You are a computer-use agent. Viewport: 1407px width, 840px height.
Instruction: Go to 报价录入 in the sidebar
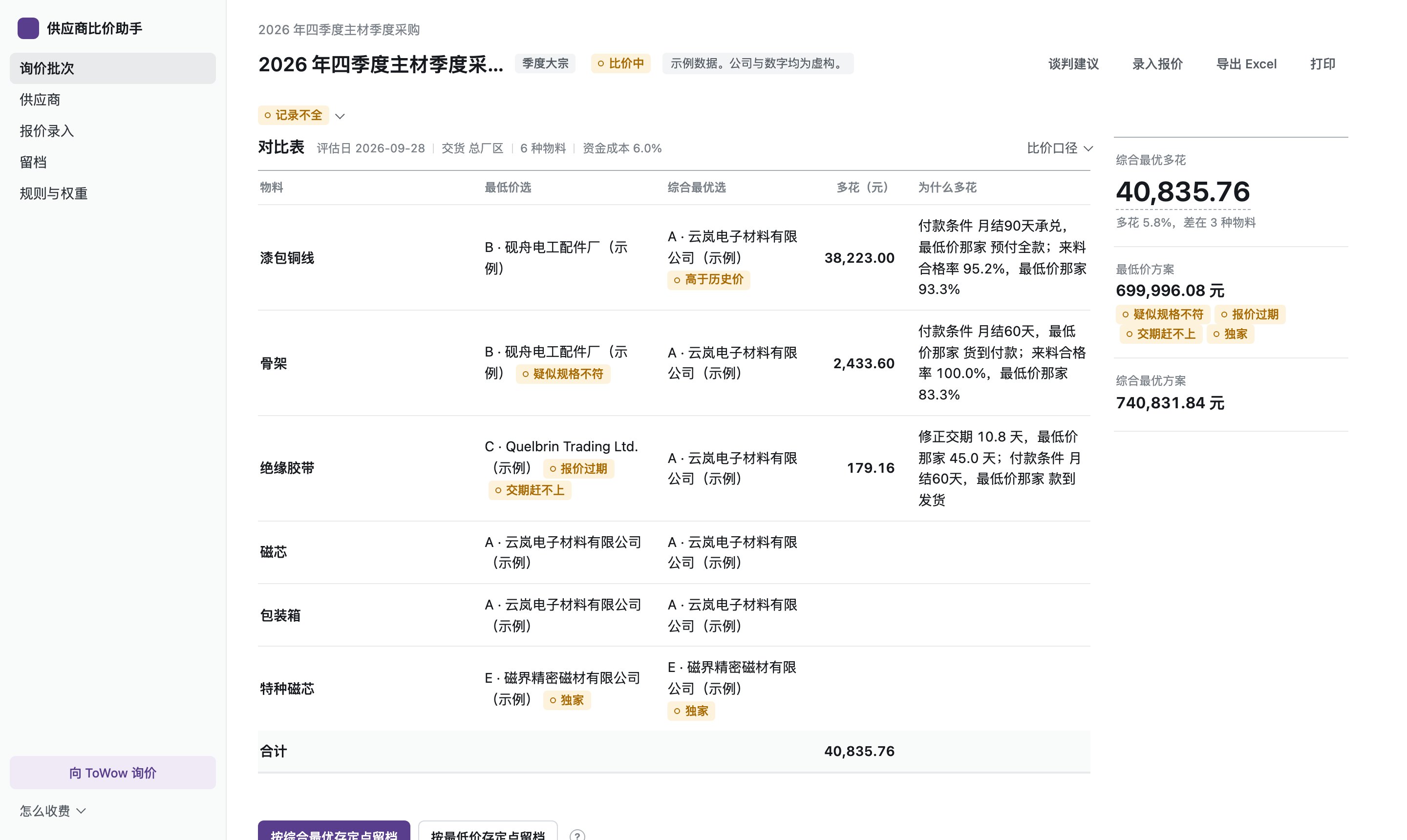[113, 131]
